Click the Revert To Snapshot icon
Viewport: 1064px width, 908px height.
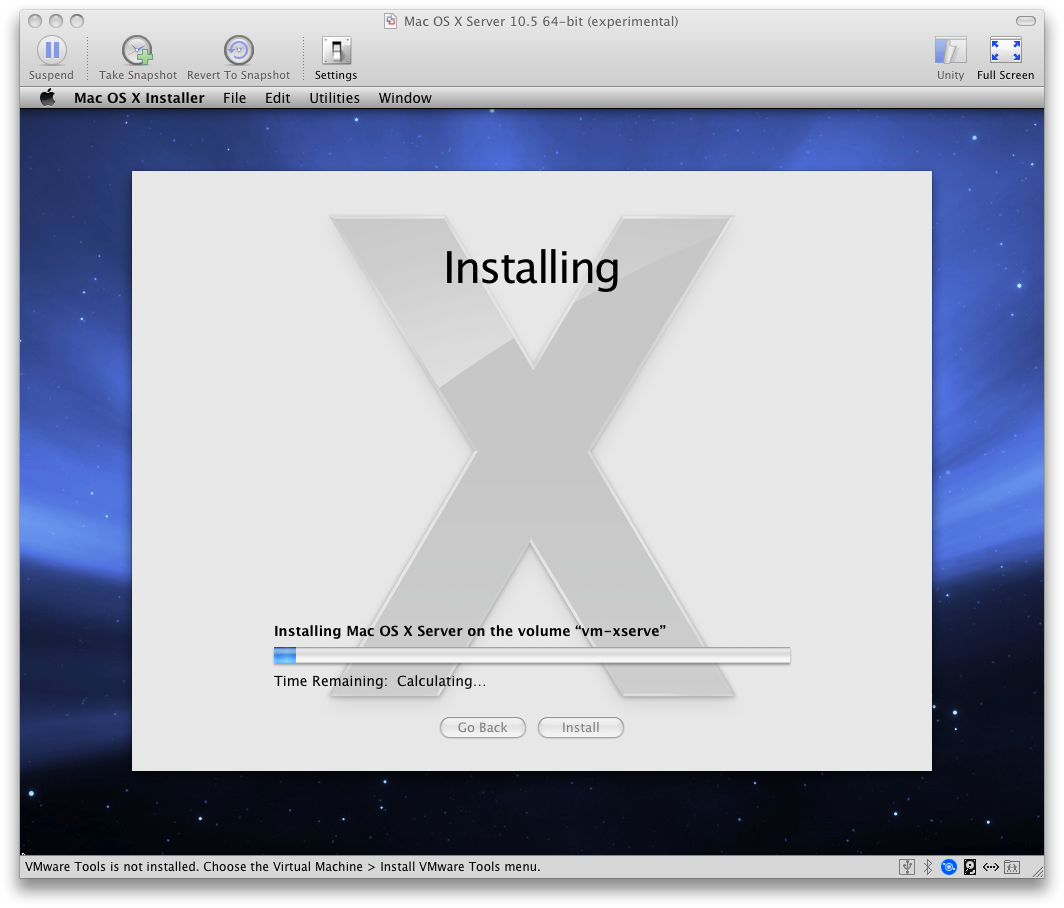[238, 50]
